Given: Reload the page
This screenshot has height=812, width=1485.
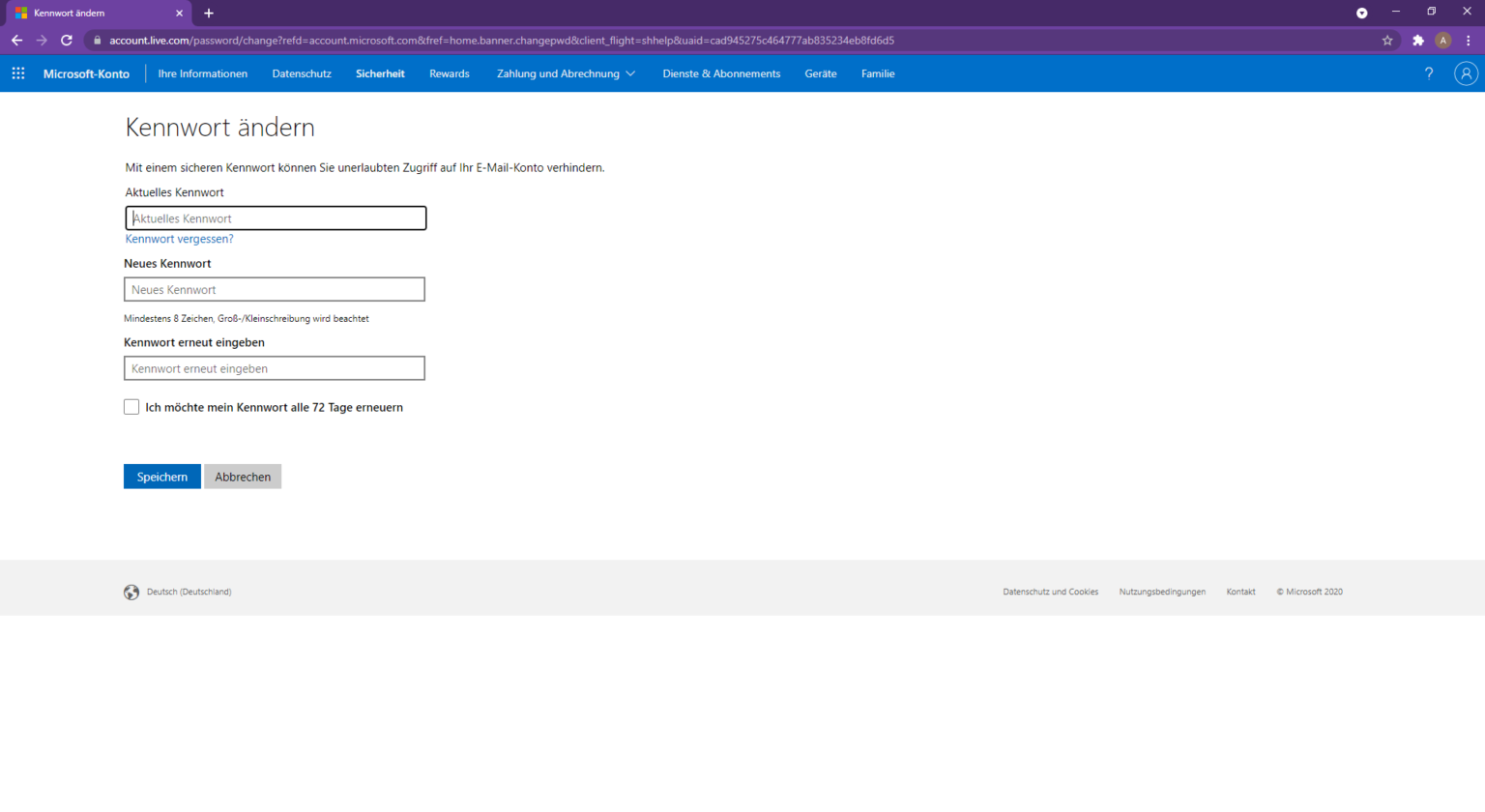Looking at the screenshot, I should click(66, 41).
